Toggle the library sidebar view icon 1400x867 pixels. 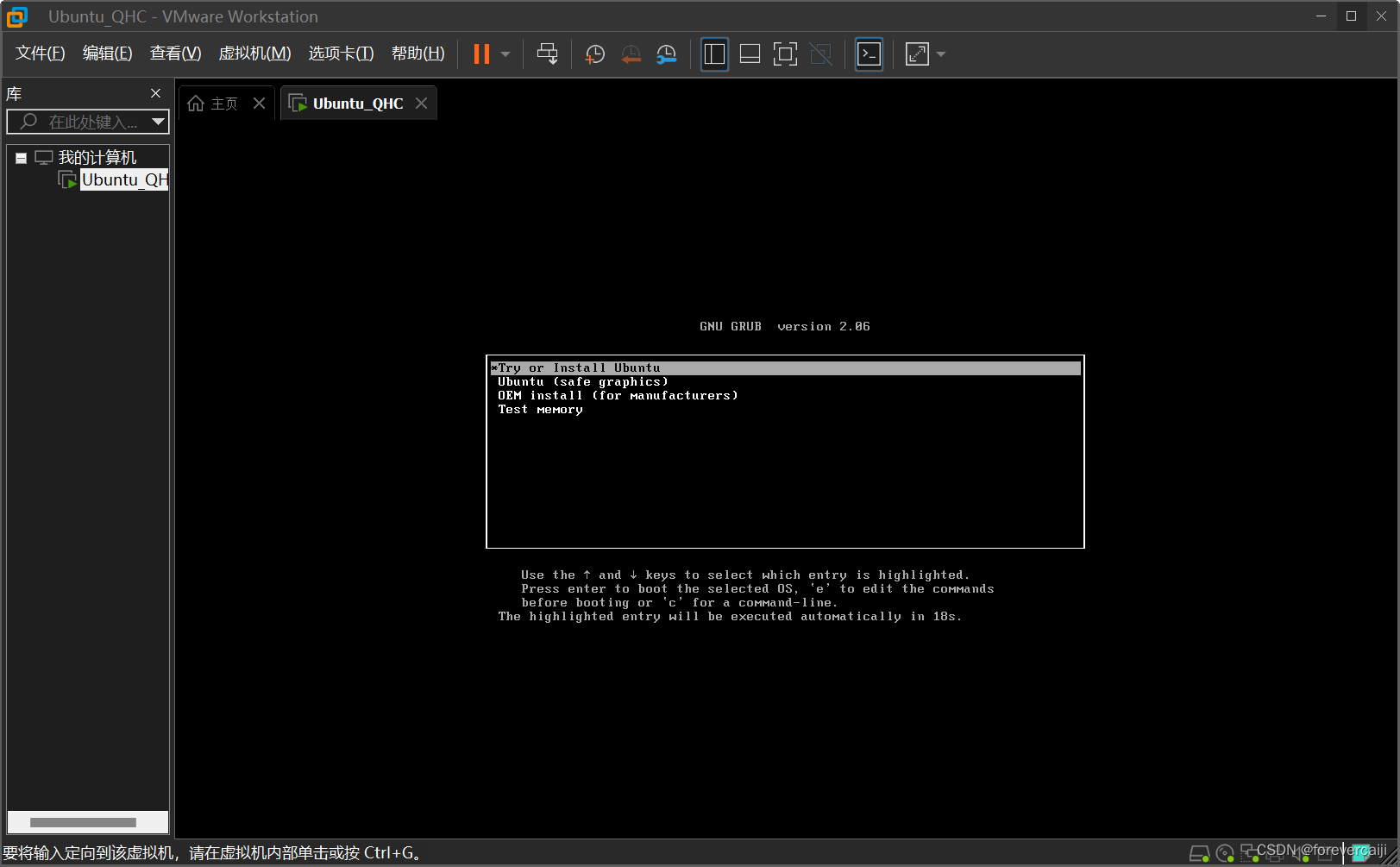pyautogui.click(x=714, y=54)
